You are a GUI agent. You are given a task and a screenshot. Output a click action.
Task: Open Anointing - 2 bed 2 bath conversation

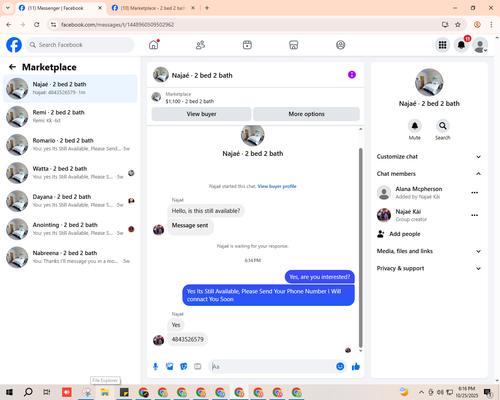(70, 229)
